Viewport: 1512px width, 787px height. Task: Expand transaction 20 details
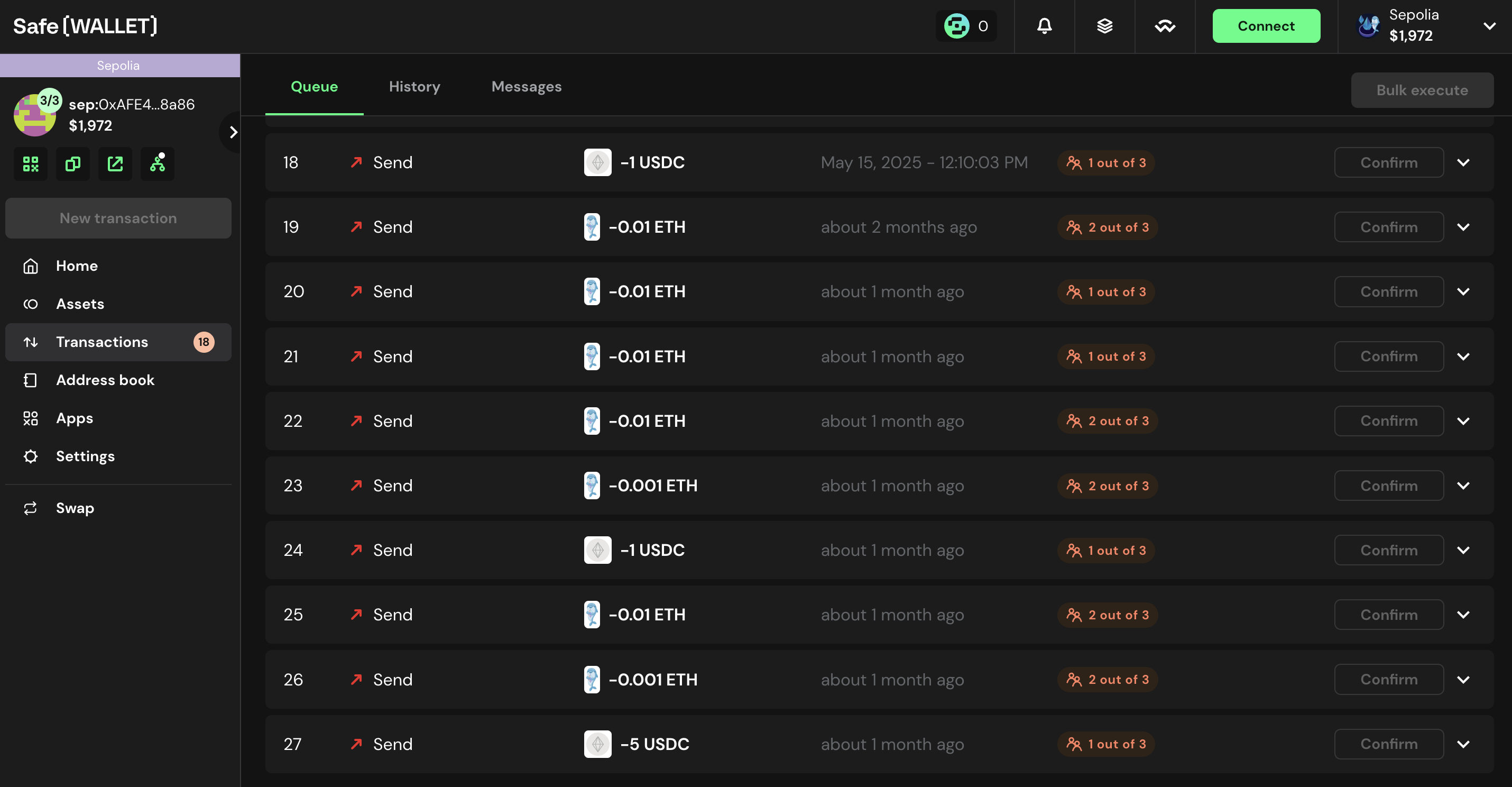1463,292
